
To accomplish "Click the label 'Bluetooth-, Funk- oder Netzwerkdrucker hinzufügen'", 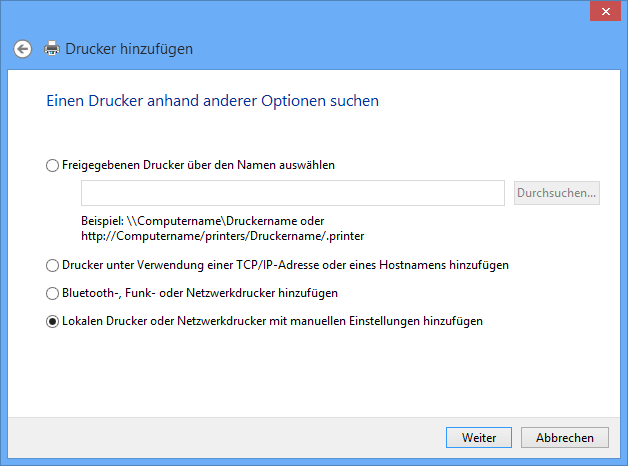I will pyautogui.click(x=200, y=293).
